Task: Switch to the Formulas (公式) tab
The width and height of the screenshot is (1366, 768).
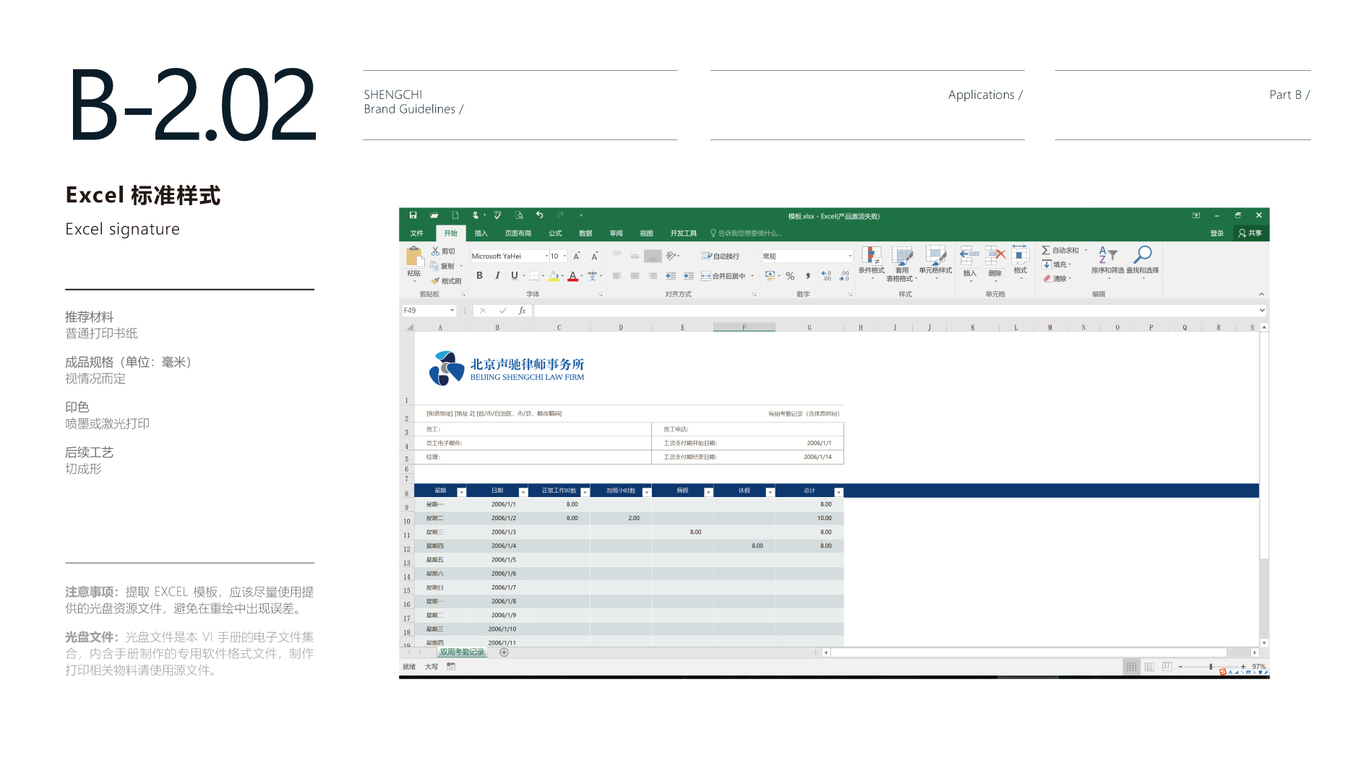Action: tap(555, 233)
